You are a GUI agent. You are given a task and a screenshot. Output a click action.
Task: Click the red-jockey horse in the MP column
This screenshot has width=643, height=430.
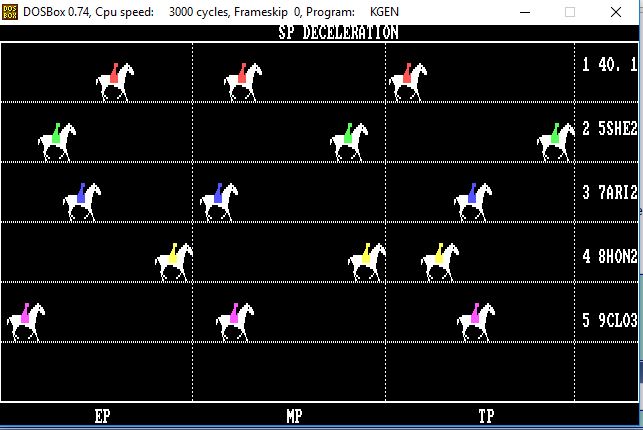[243, 82]
